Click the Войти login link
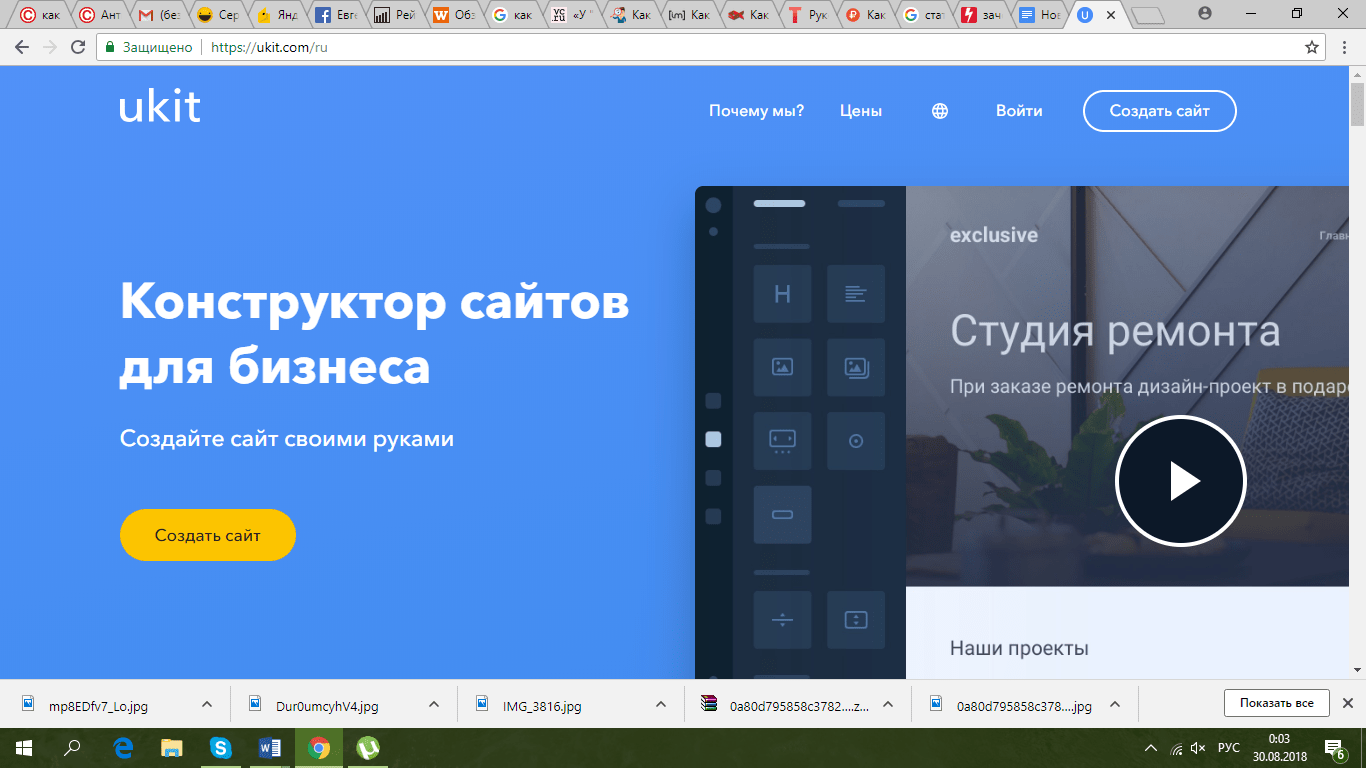Image resolution: width=1366 pixels, height=768 pixels. 1019,111
